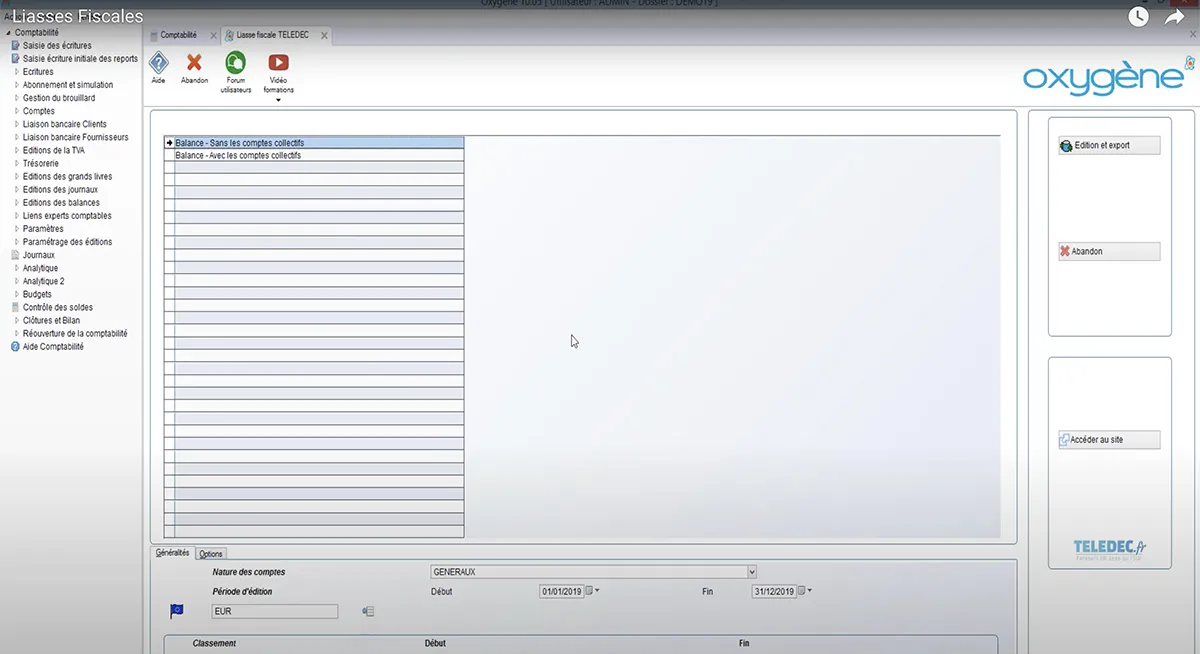1200x654 pixels.
Task: Select Analytique 2 tree item
Action: coord(43,281)
